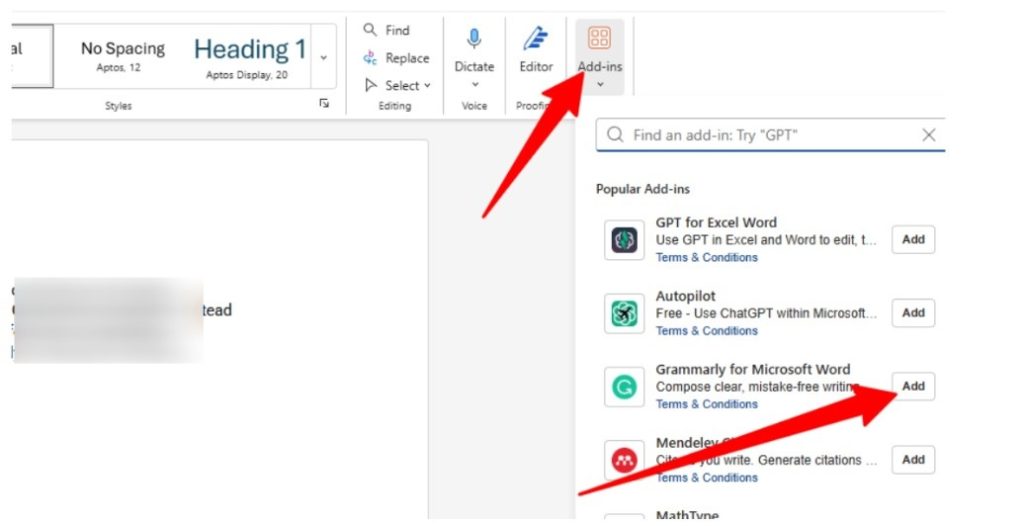Open Mendeley Terms & Conditions link
This screenshot has height=526, width=1024.
(707, 478)
